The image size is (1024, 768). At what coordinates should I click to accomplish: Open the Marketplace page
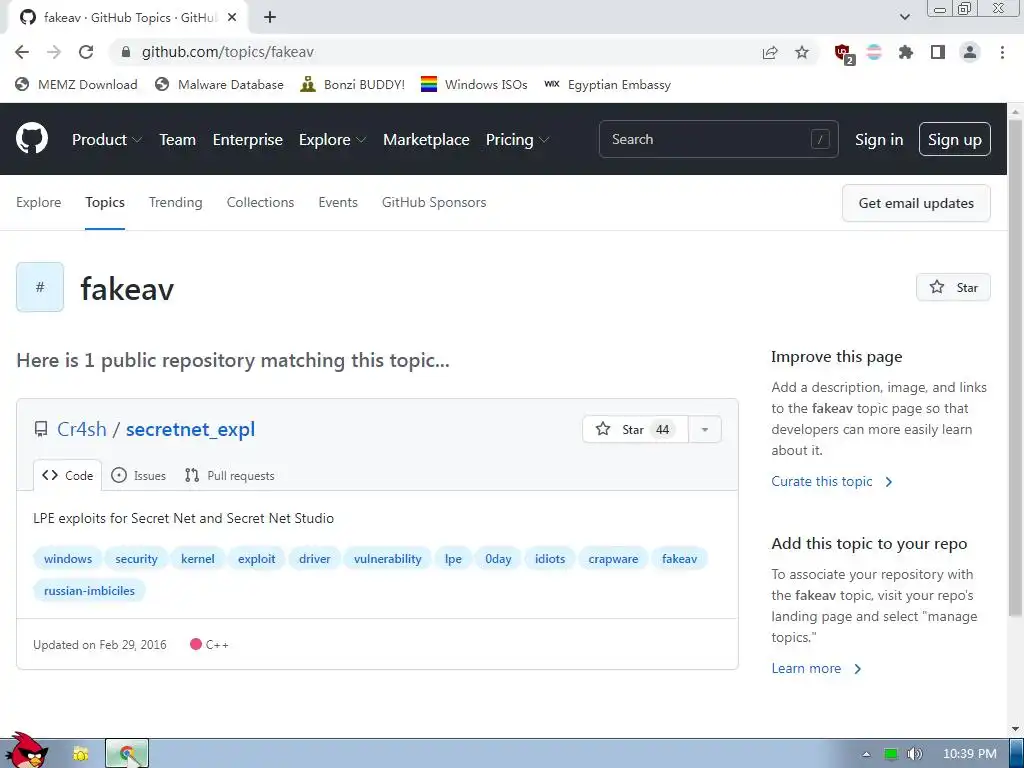tap(426, 140)
